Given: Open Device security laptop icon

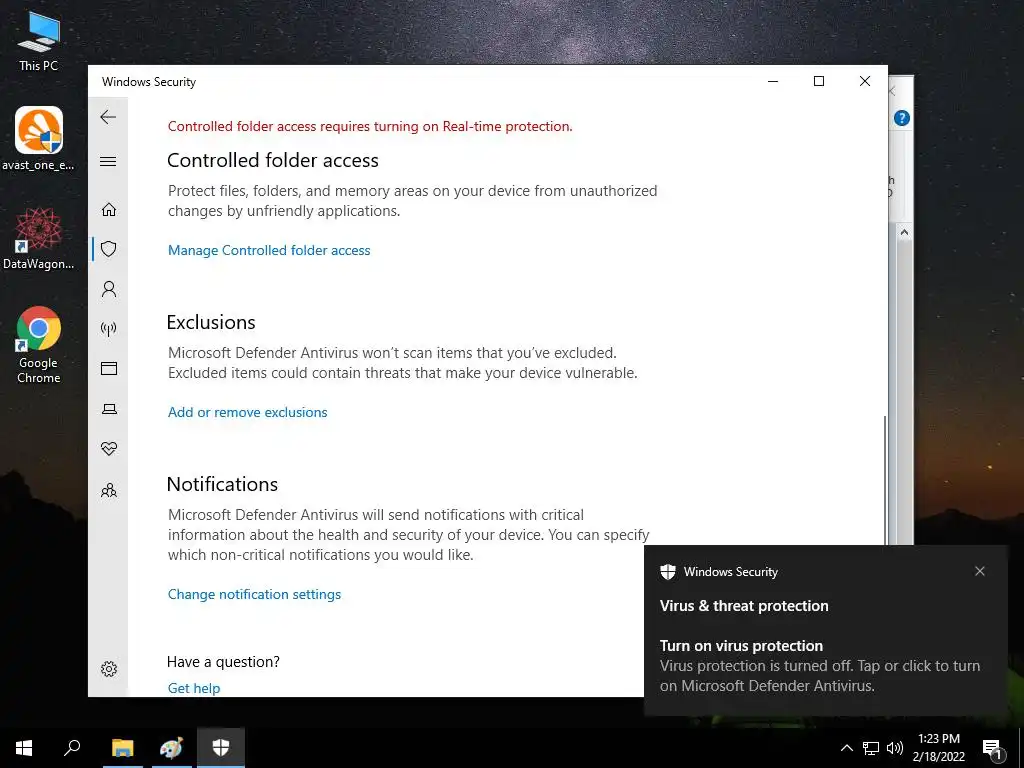Looking at the screenshot, I should pyautogui.click(x=109, y=409).
